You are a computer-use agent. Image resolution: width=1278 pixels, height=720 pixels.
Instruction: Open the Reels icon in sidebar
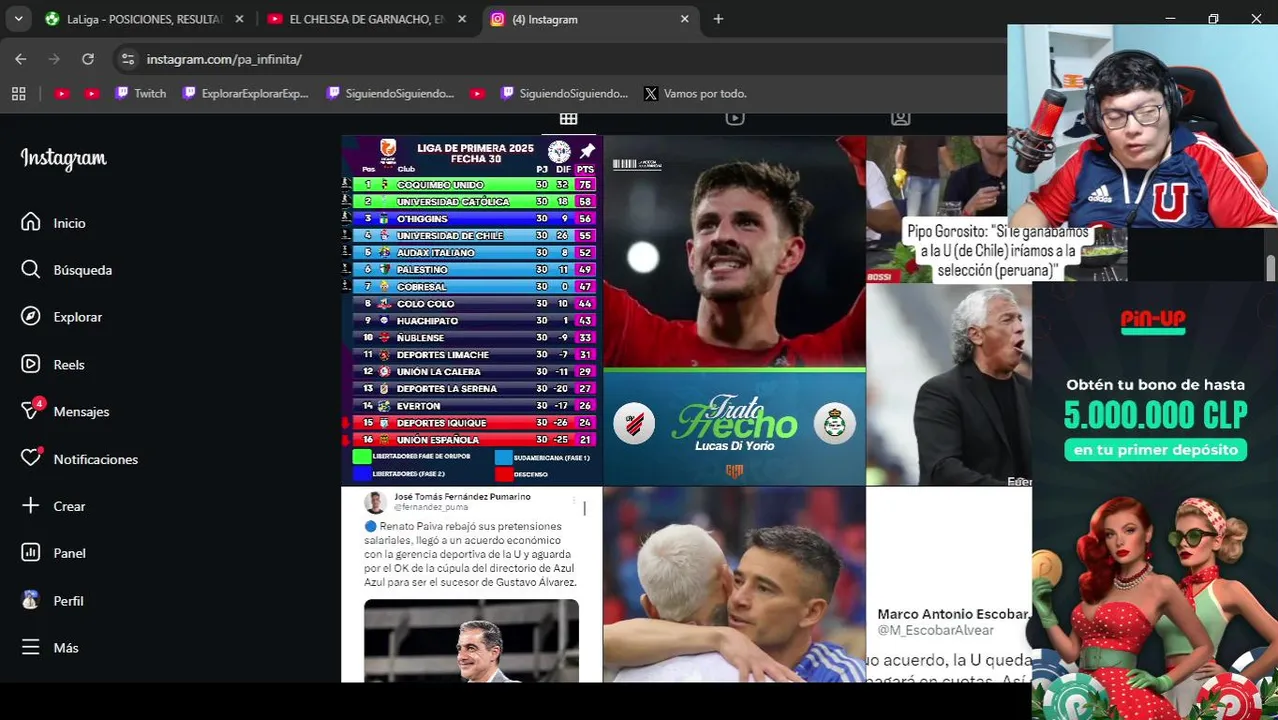click(x=31, y=364)
